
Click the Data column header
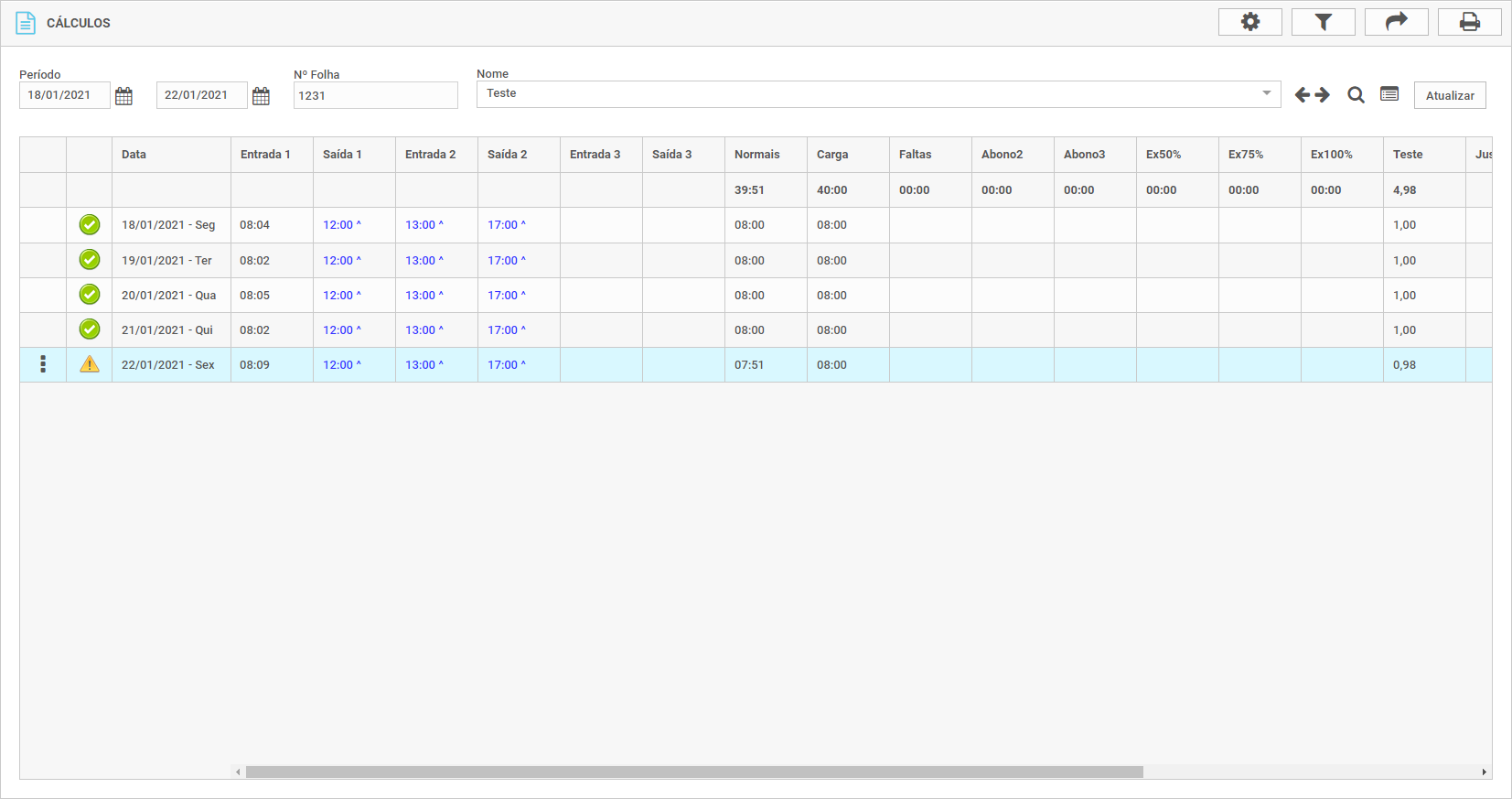[x=134, y=155]
